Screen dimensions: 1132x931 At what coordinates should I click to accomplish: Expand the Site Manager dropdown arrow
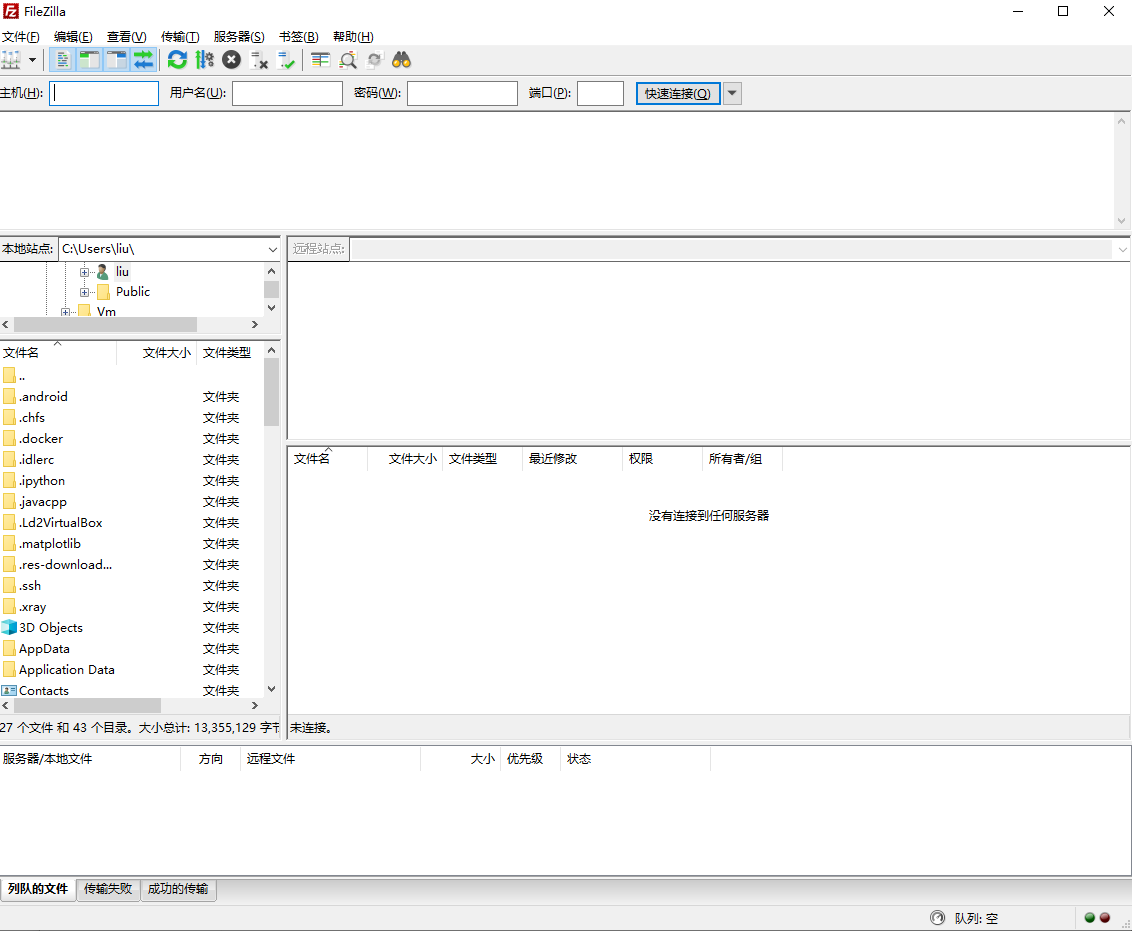coord(32,60)
